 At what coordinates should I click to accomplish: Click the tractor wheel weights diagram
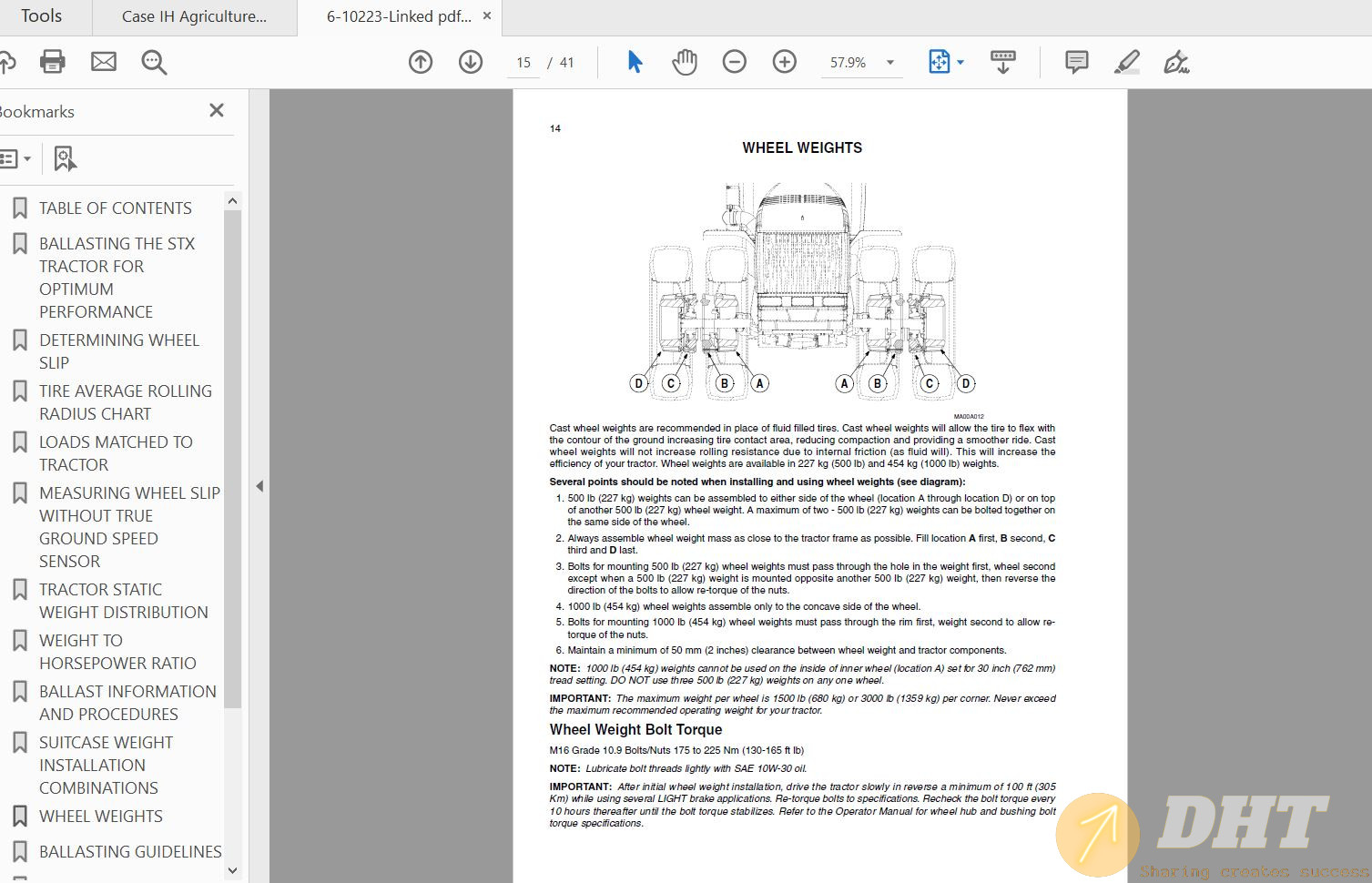click(802, 291)
